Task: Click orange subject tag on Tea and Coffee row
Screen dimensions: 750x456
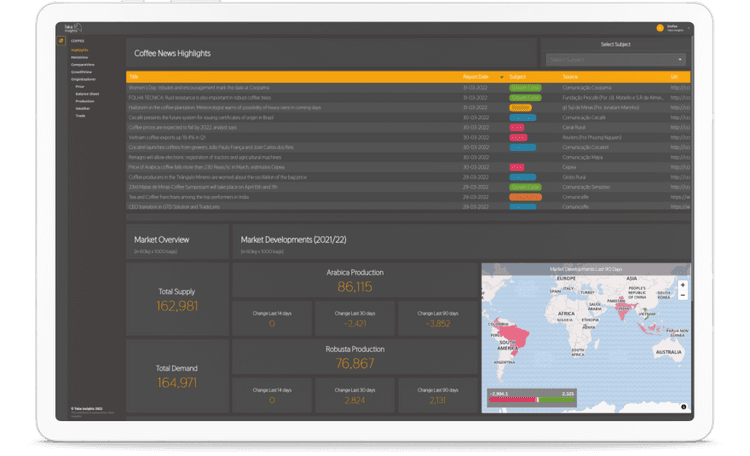Action: [x=525, y=197]
